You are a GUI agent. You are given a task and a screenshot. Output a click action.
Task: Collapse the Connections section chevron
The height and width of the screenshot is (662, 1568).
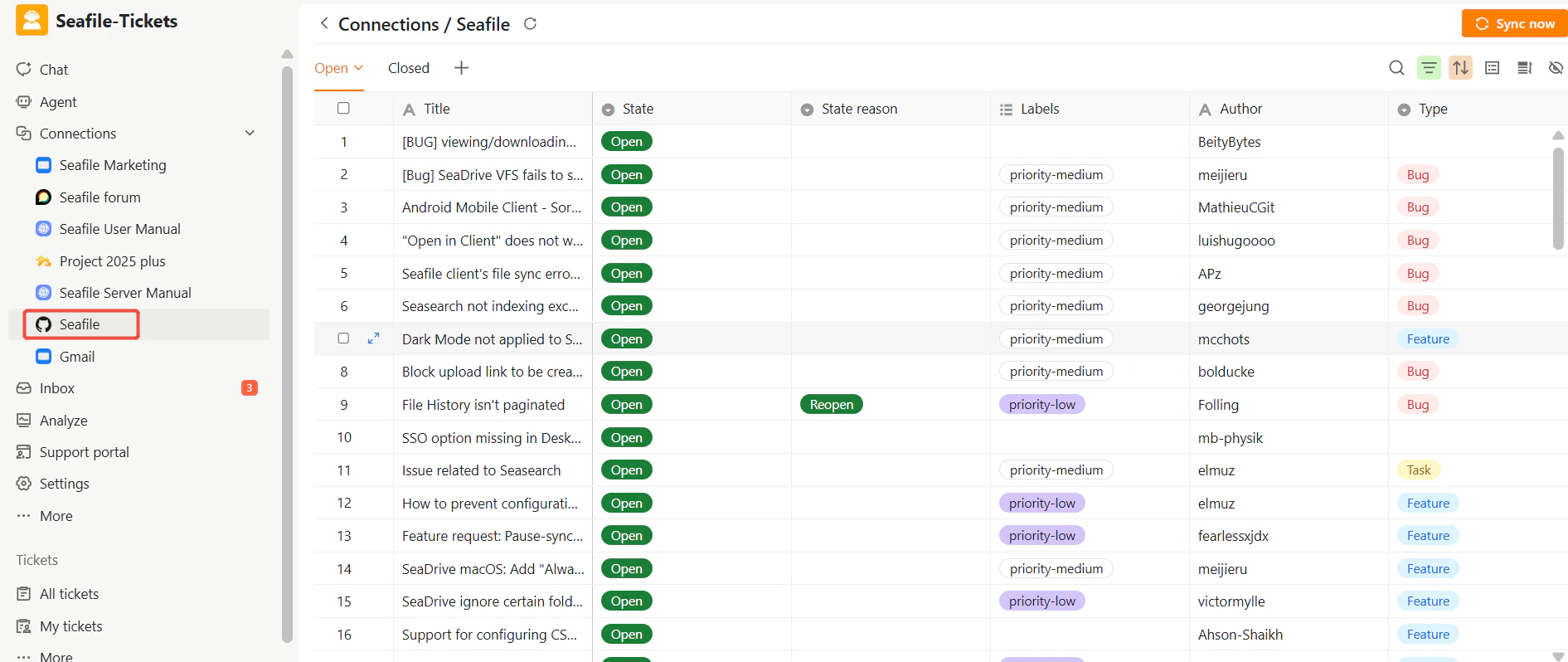250,134
